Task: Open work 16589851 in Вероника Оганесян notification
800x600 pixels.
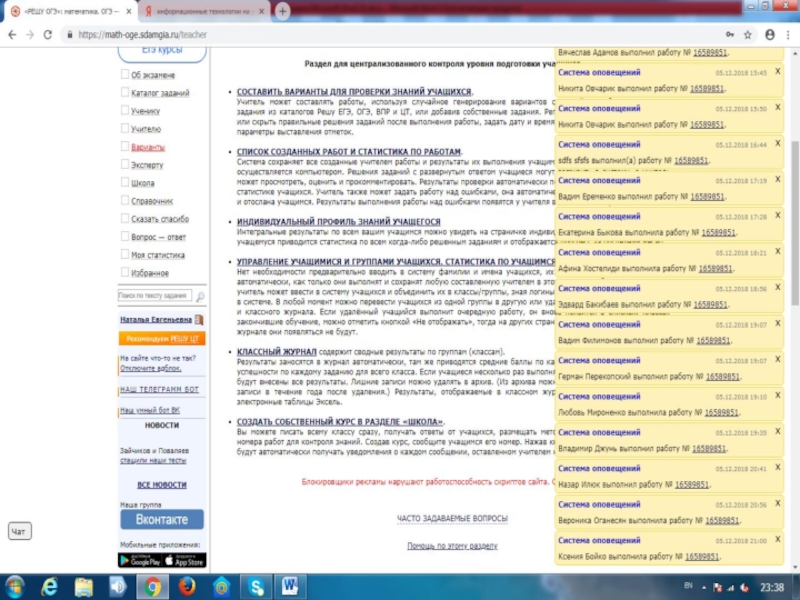Action: (722, 520)
